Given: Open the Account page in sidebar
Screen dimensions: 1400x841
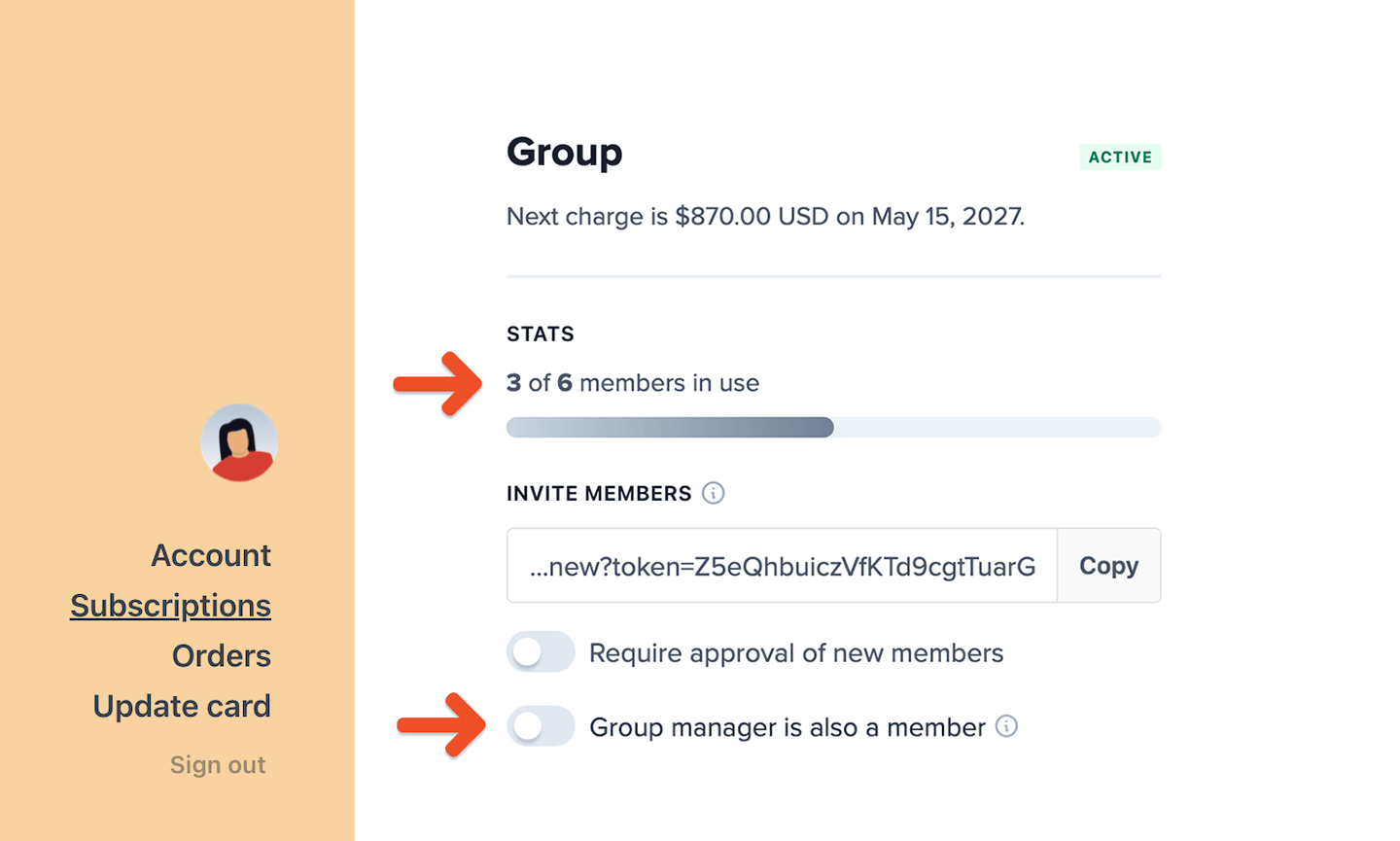Looking at the screenshot, I should click(x=210, y=555).
